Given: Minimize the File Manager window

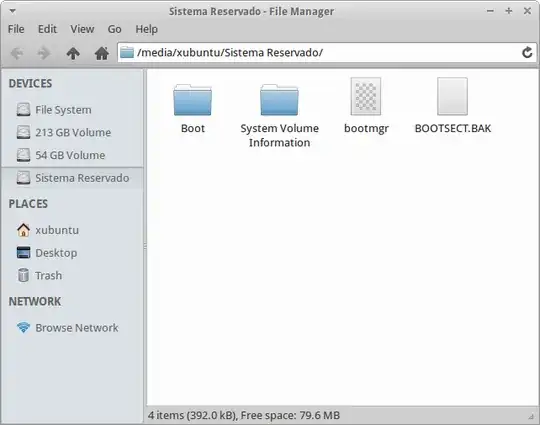Looking at the screenshot, I should coord(490,11).
